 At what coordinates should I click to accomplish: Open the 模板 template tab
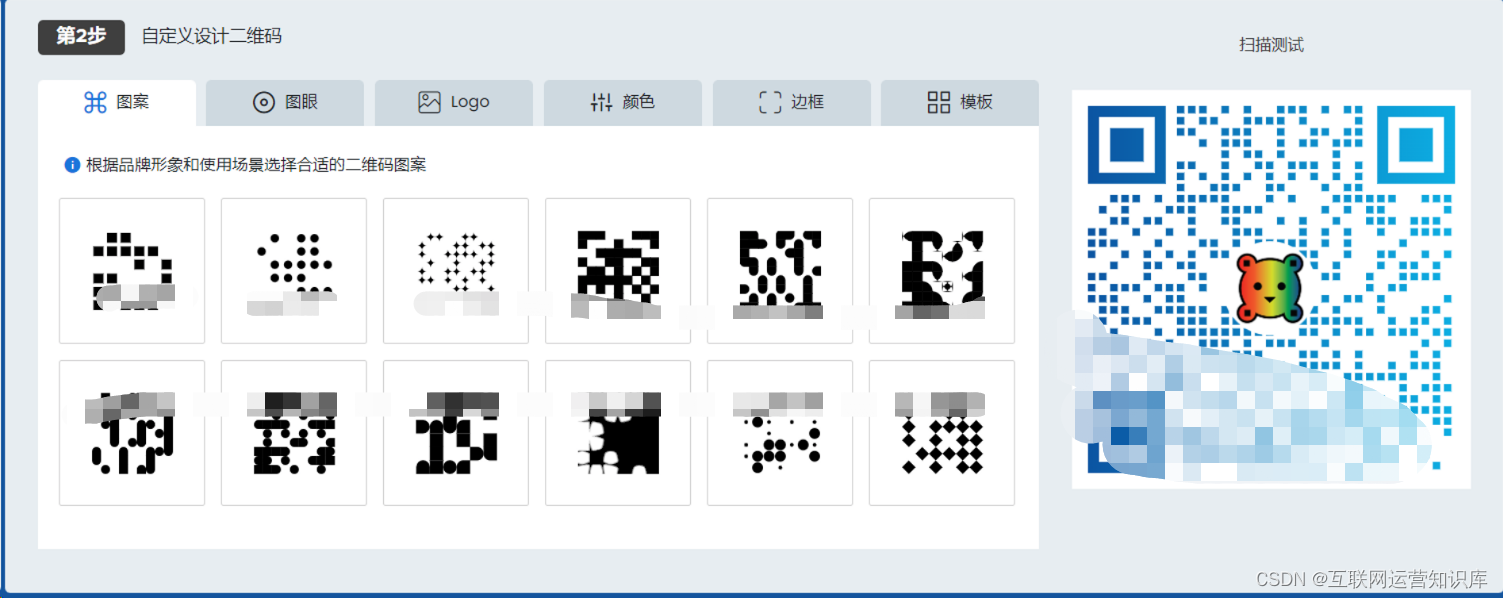coord(960,102)
